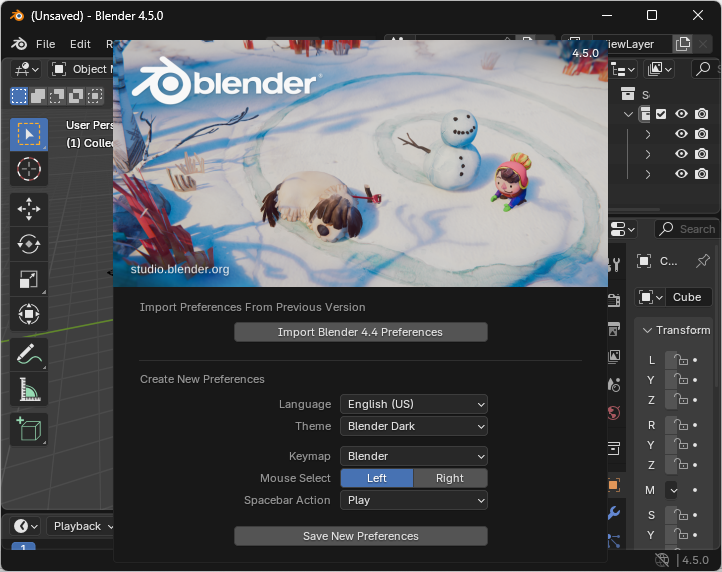Open the red World properties tab
Image resolution: width=722 pixels, height=572 pixels.
click(614, 412)
